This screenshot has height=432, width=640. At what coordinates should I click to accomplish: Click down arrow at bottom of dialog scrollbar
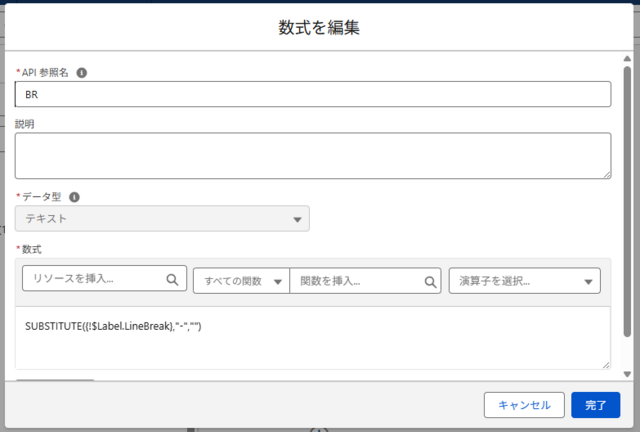coord(628,372)
